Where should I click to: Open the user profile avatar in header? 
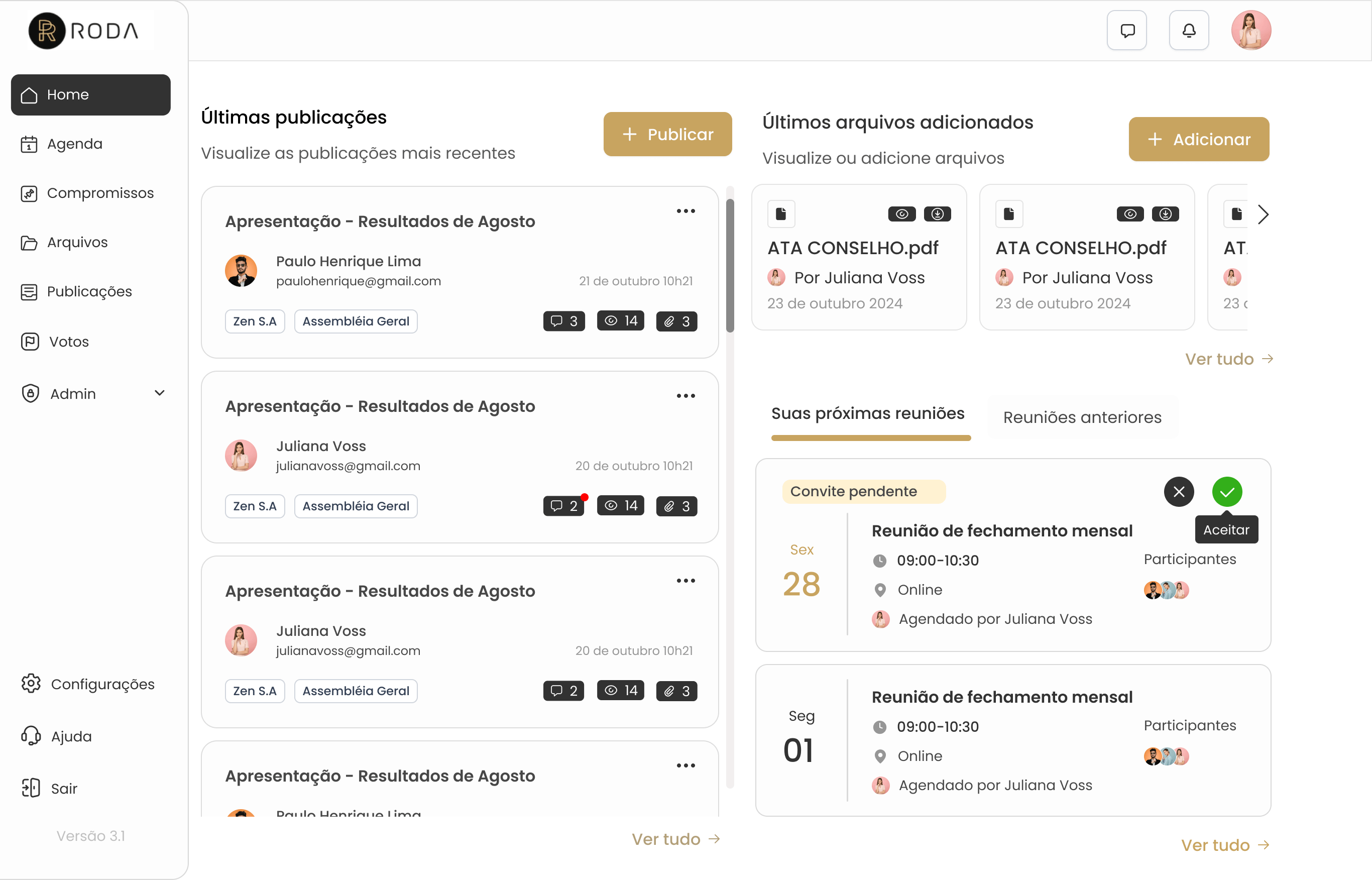point(1250,30)
